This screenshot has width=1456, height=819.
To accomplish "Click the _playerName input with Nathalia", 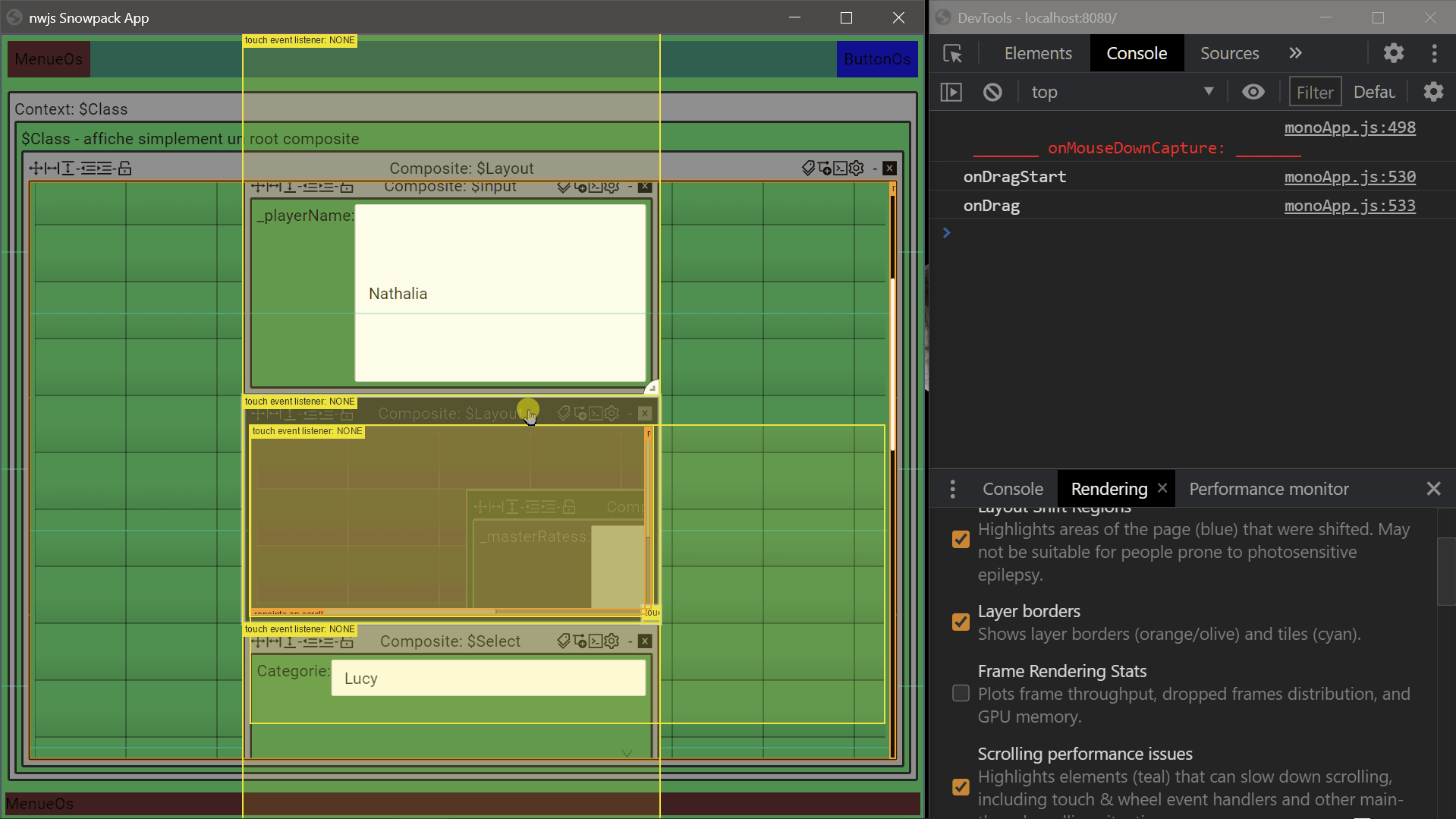I will tap(500, 293).
